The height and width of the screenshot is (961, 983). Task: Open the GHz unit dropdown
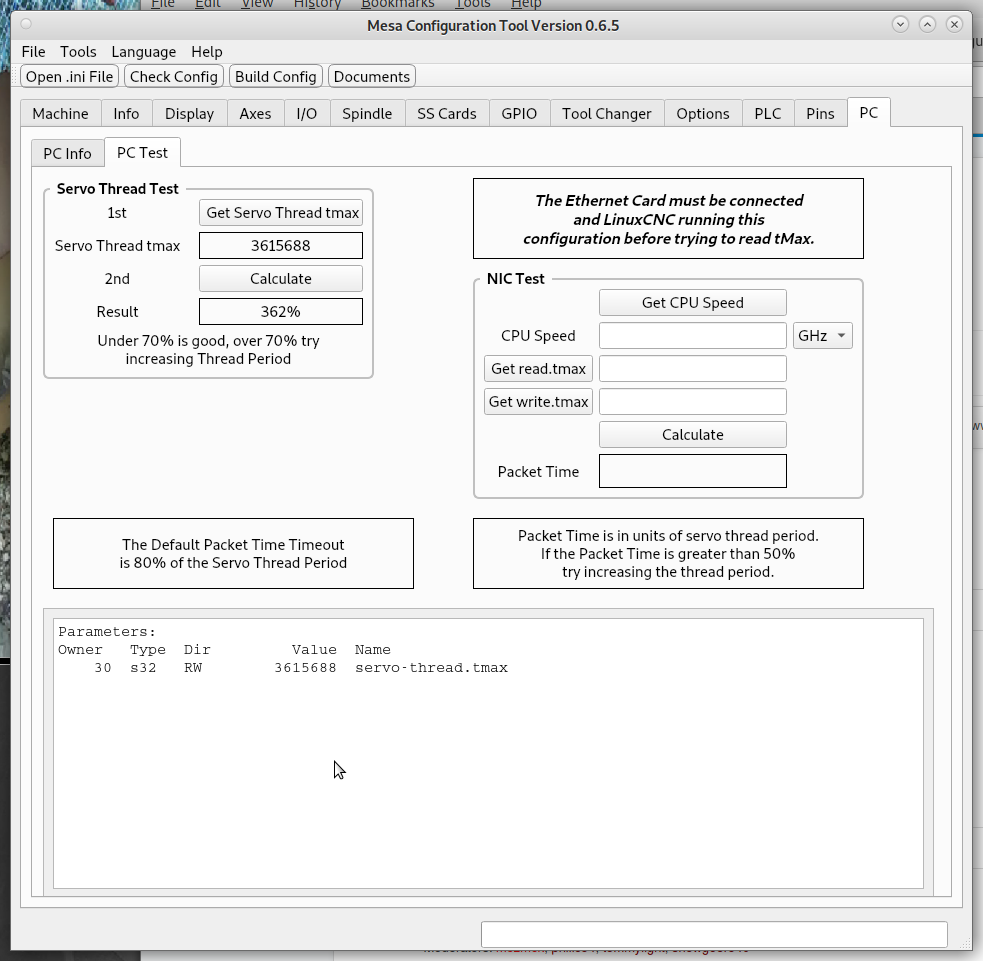tap(823, 335)
